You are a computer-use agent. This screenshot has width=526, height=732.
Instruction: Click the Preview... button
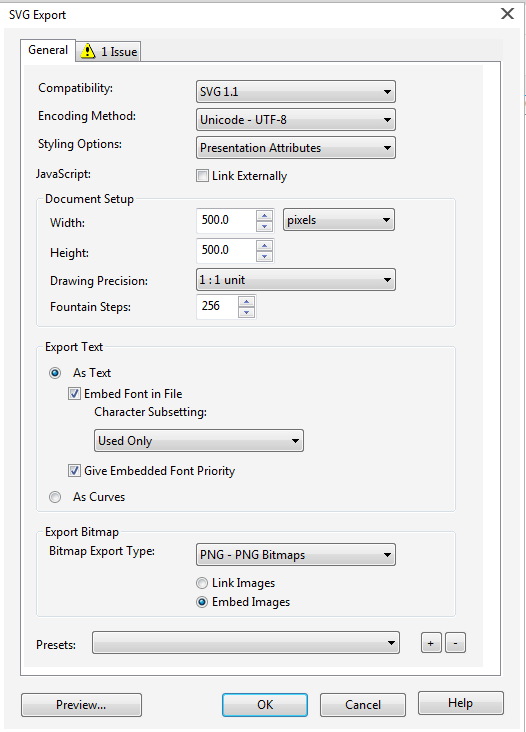pyautogui.click(x=81, y=704)
